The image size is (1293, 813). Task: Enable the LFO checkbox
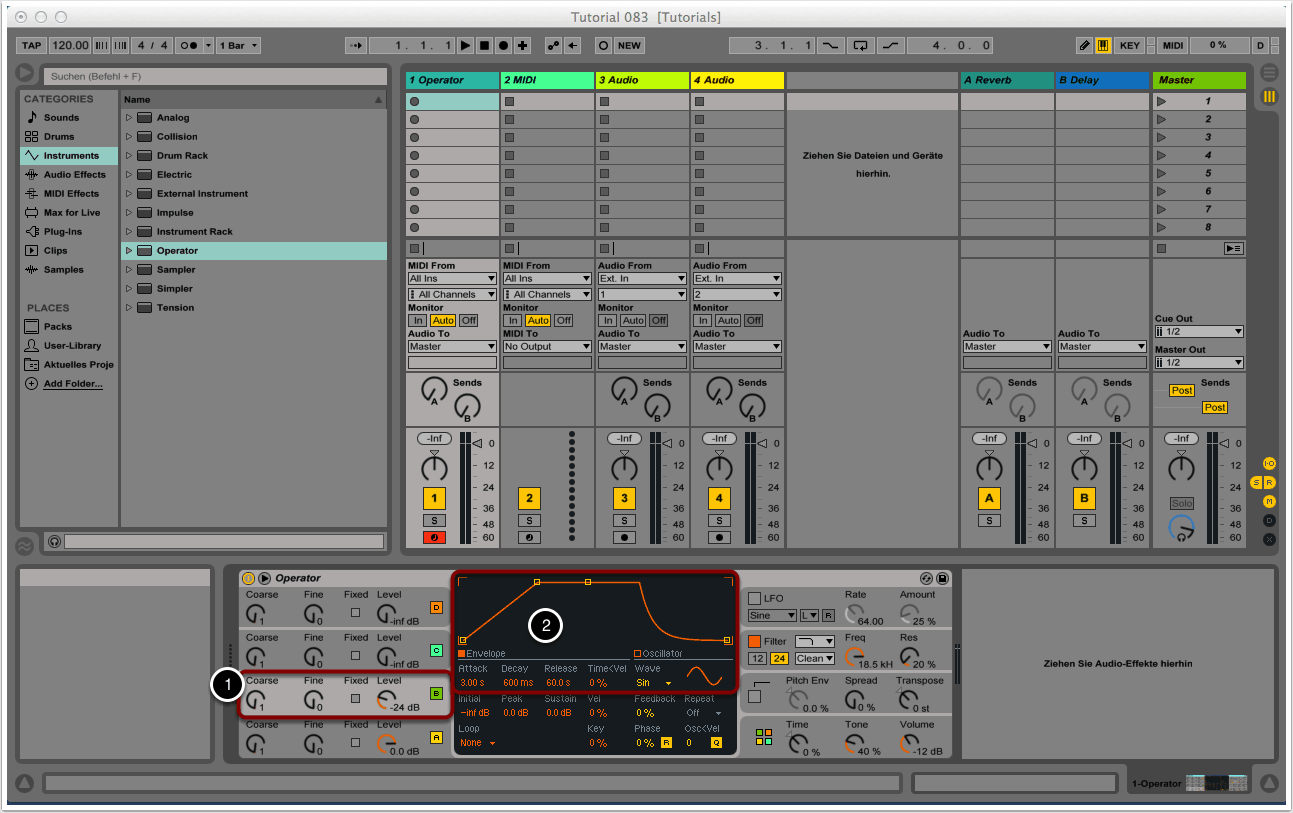[755, 598]
